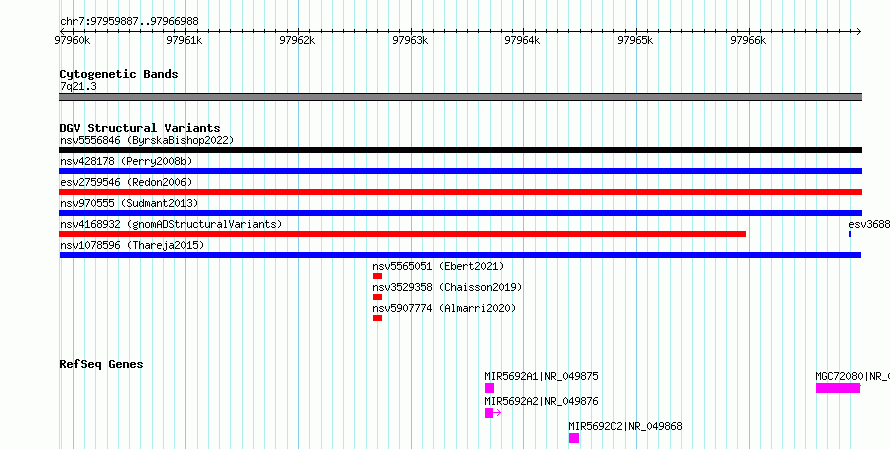Click the ruler's right arrowhead
This screenshot has width=890, height=449.
(859, 32)
